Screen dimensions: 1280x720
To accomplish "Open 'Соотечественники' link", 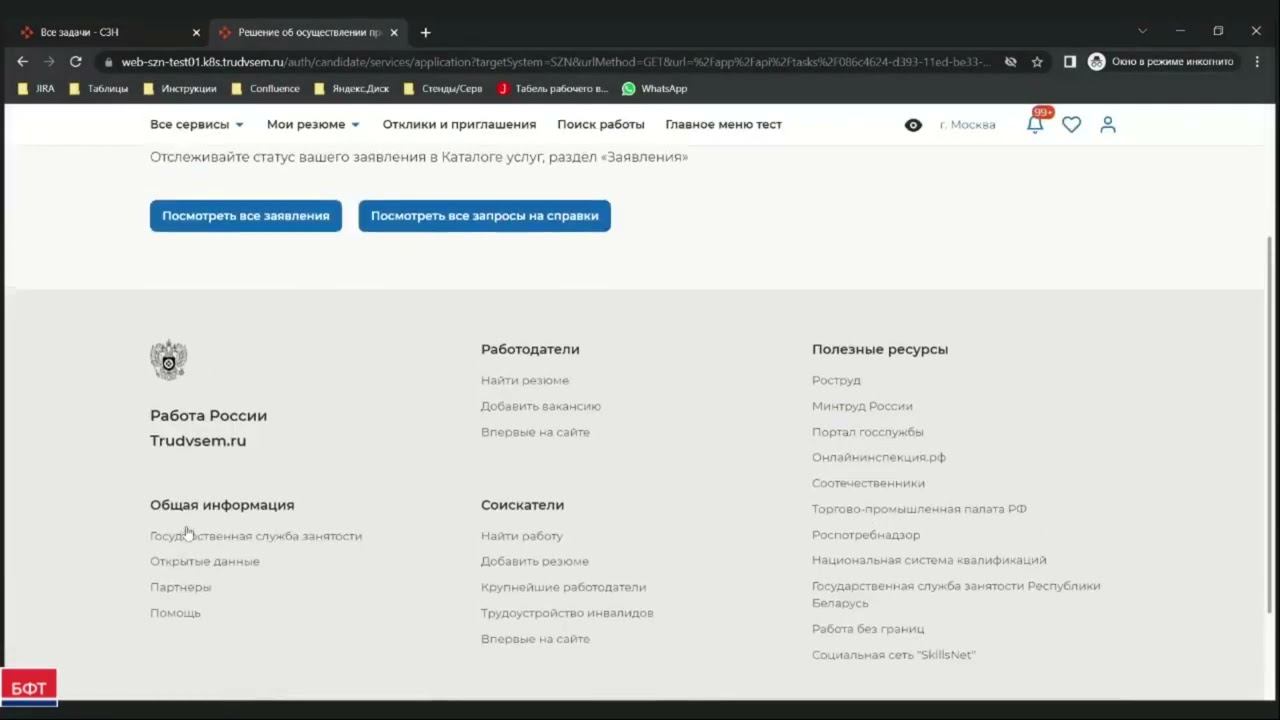I will 868,483.
